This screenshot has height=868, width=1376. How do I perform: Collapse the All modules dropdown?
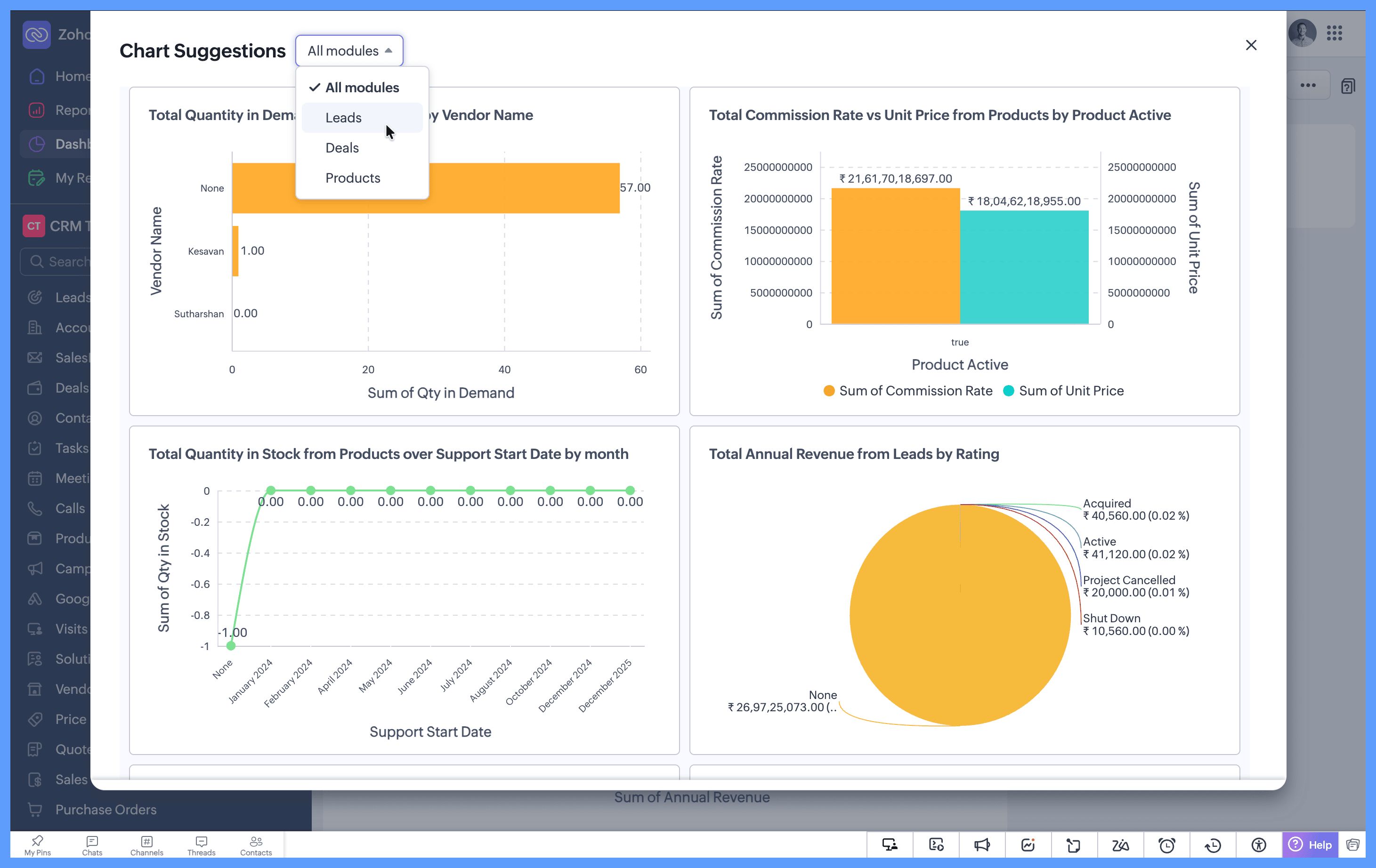click(349, 51)
